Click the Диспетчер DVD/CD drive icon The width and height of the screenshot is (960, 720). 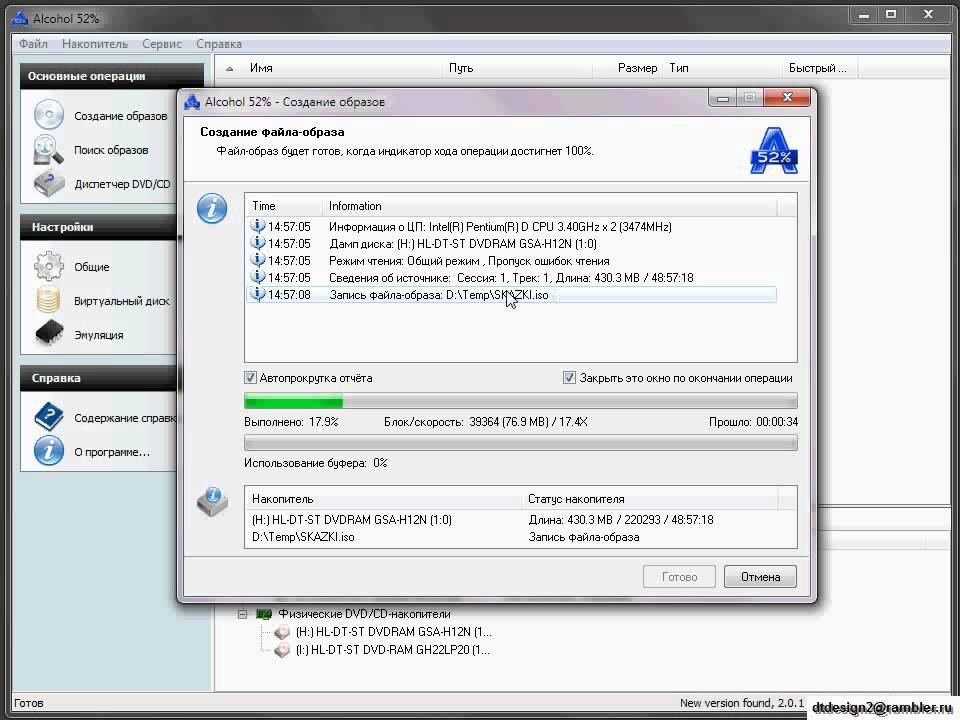(x=48, y=184)
